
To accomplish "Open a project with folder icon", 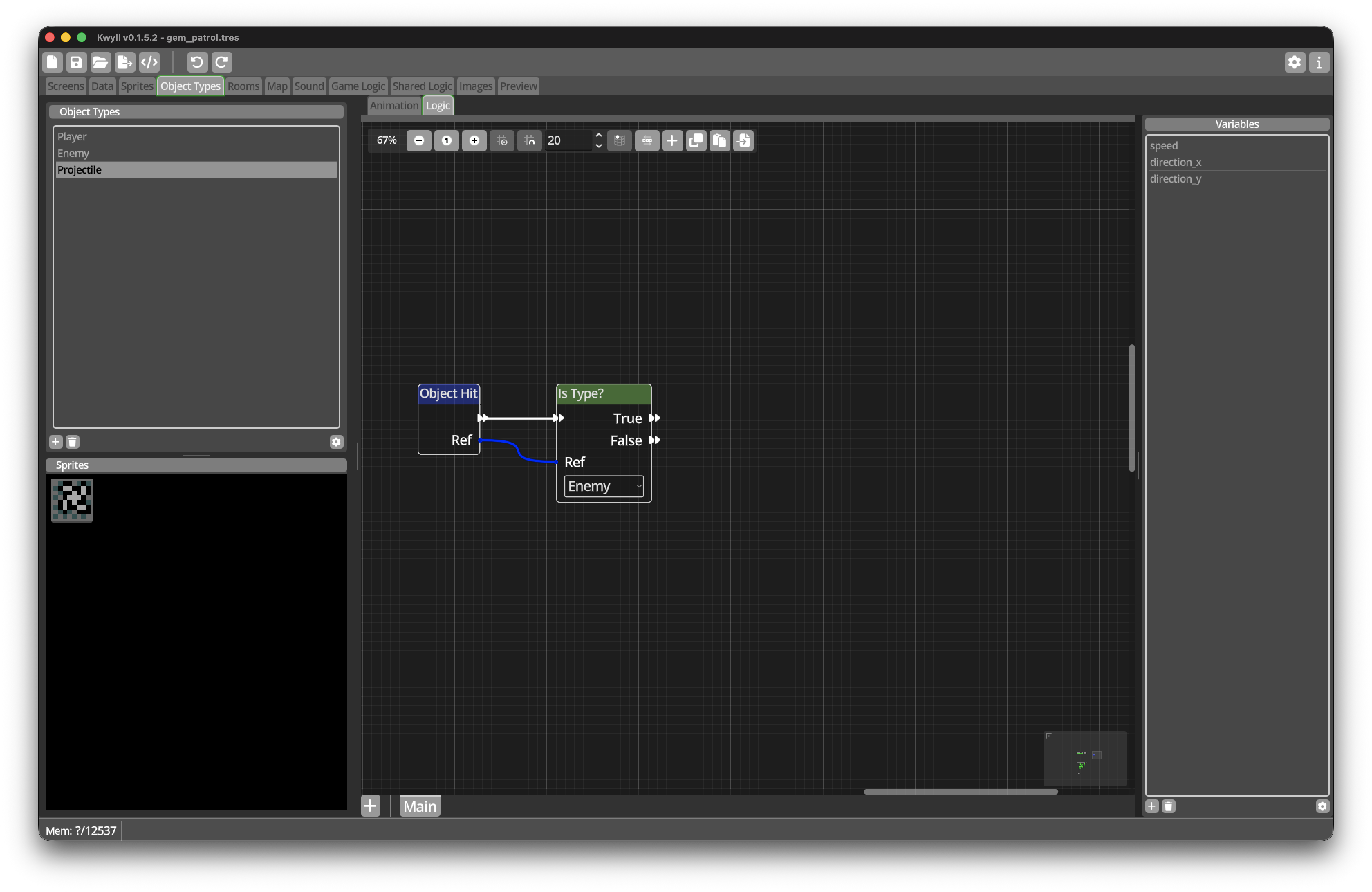I will click(x=101, y=62).
